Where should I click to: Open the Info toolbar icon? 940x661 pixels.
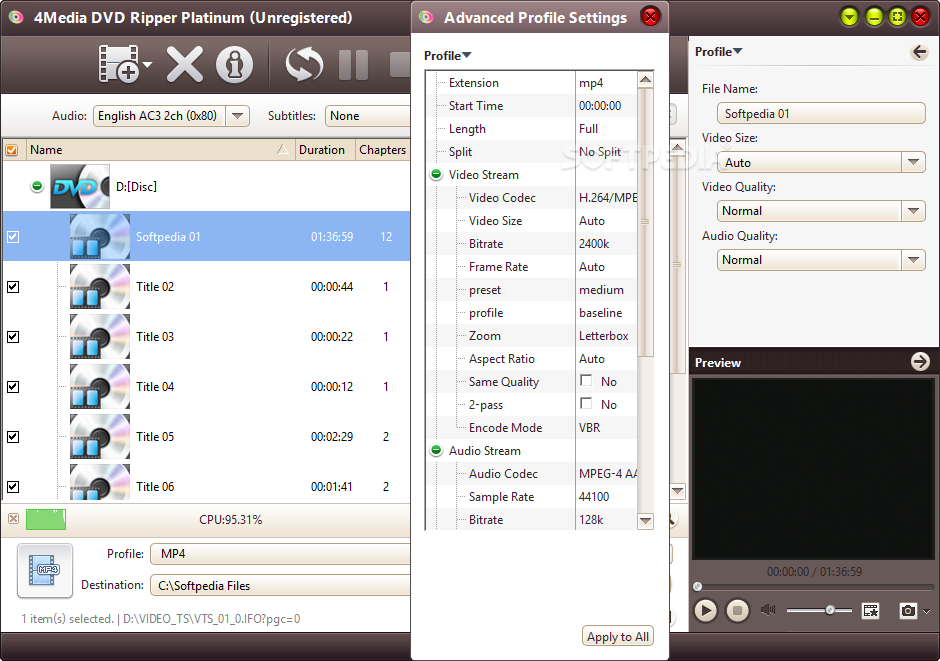tap(234, 64)
